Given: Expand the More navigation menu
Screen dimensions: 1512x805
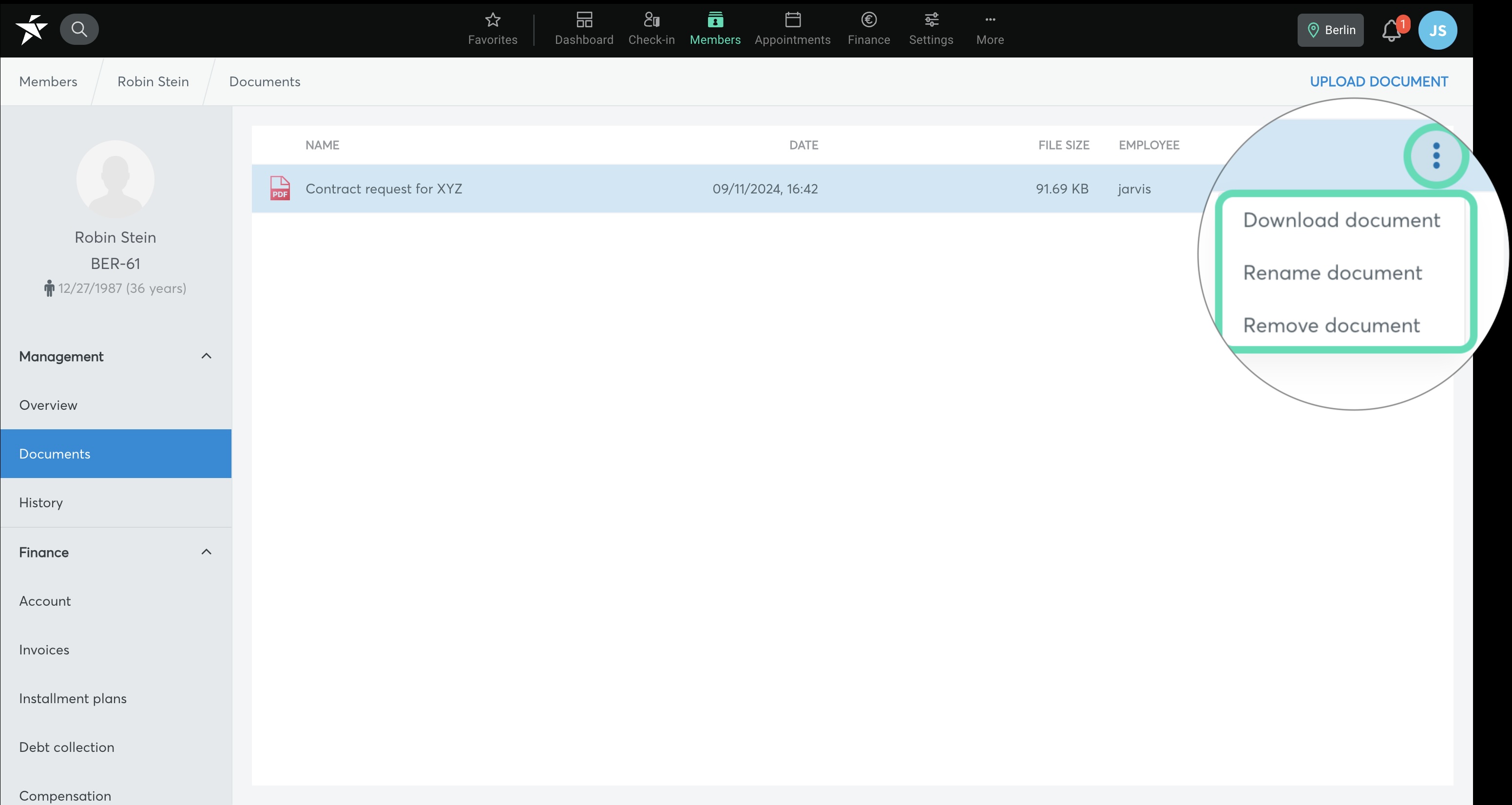Looking at the screenshot, I should pyautogui.click(x=990, y=29).
